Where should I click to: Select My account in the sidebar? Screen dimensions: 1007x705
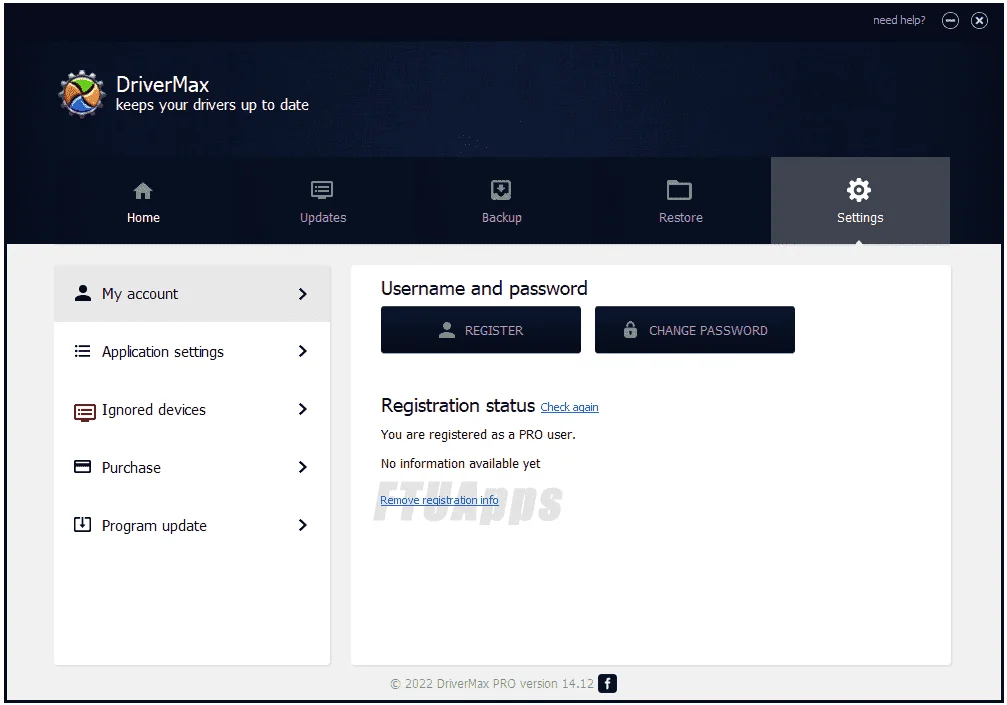coord(192,293)
